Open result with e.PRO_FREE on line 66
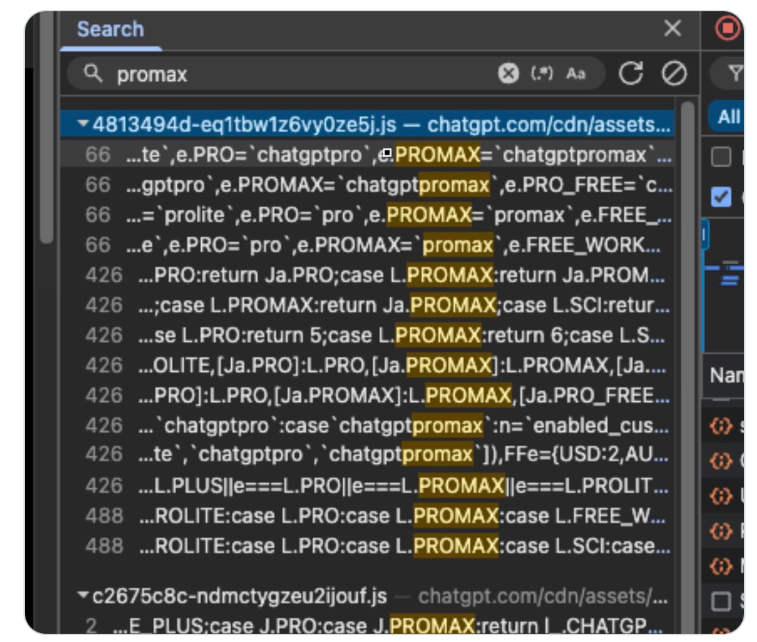The height and width of the screenshot is (642, 757). (367, 185)
